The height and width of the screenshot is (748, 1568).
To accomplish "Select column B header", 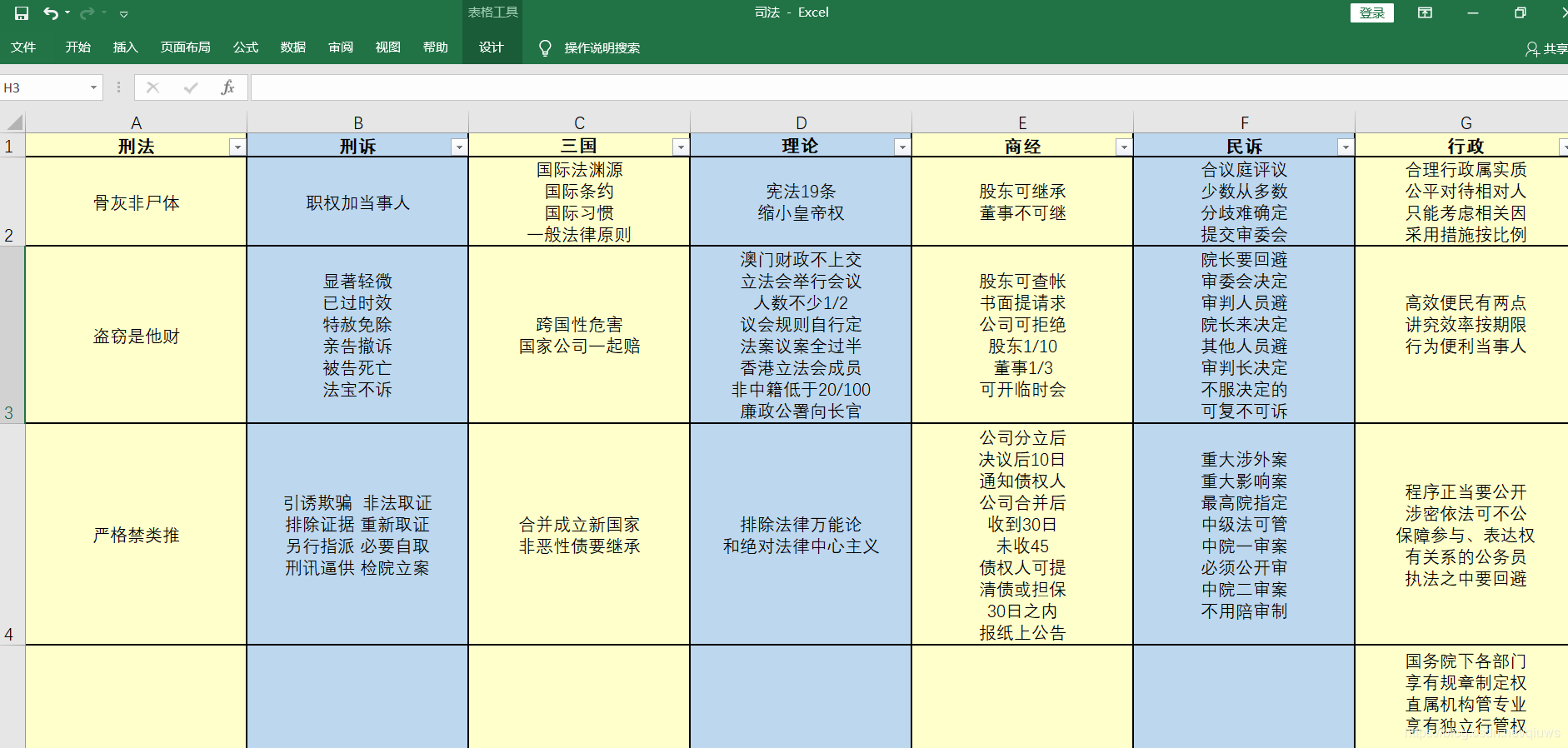I will (358, 122).
